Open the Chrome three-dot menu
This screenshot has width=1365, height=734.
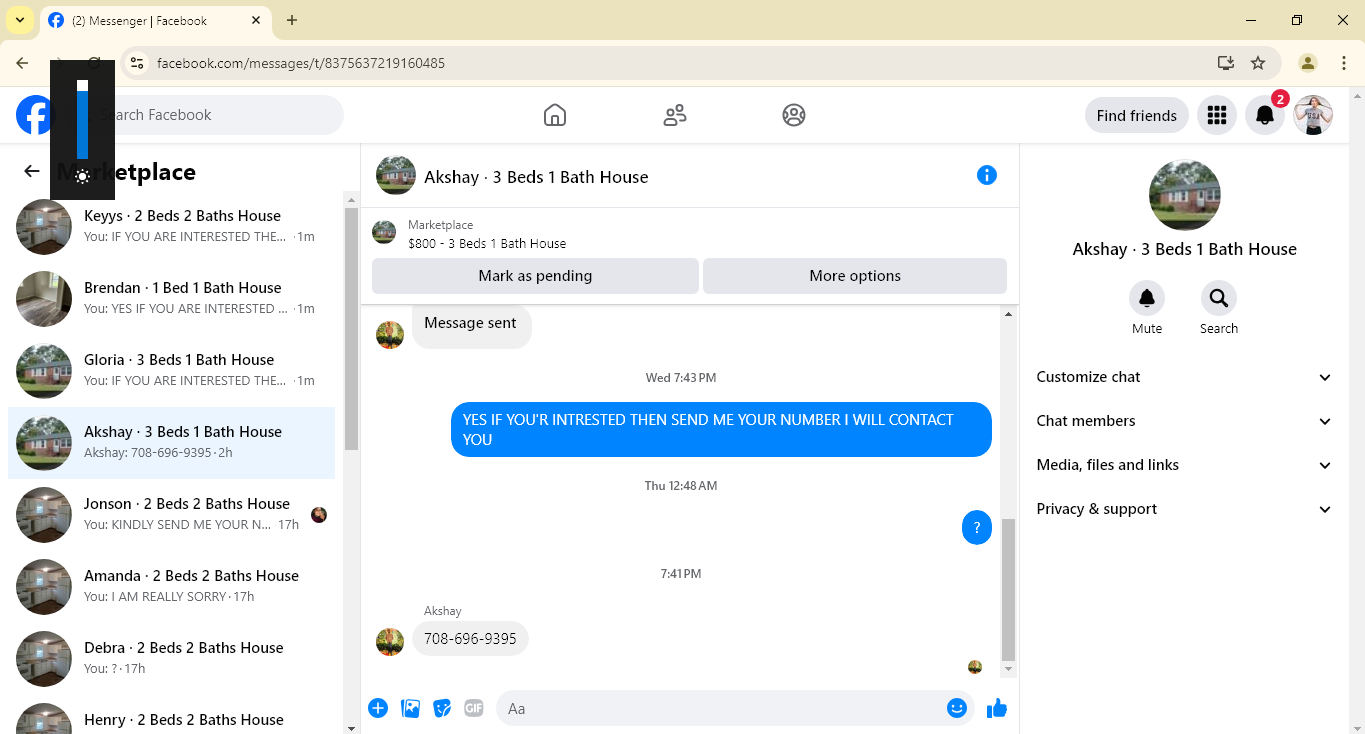tap(1344, 63)
